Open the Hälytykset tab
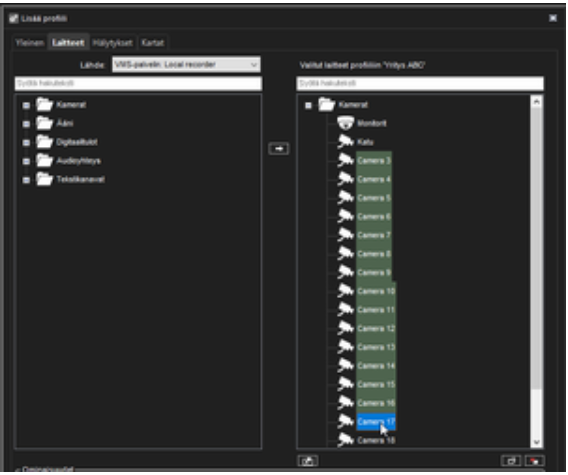The height and width of the screenshot is (475, 568). pyautogui.click(x=113, y=43)
